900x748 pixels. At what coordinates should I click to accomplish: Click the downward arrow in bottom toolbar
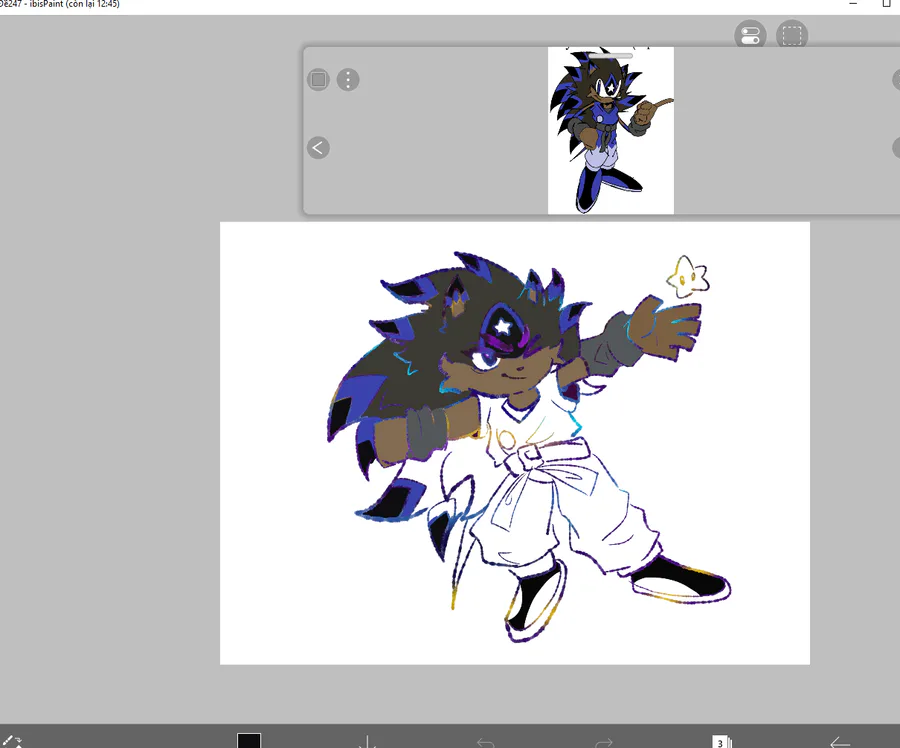[x=367, y=741]
